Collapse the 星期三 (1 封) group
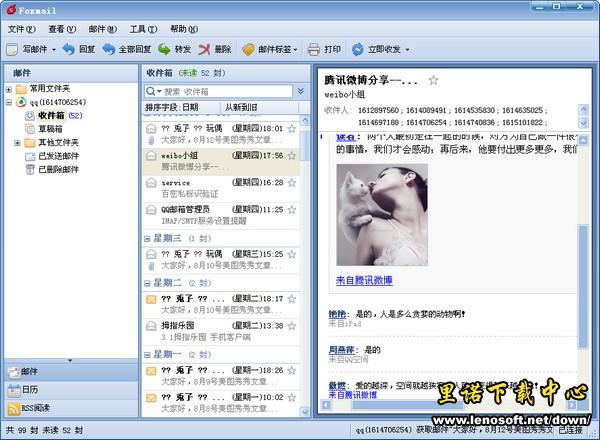The image size is (600, 440). [x=147, y=239]
